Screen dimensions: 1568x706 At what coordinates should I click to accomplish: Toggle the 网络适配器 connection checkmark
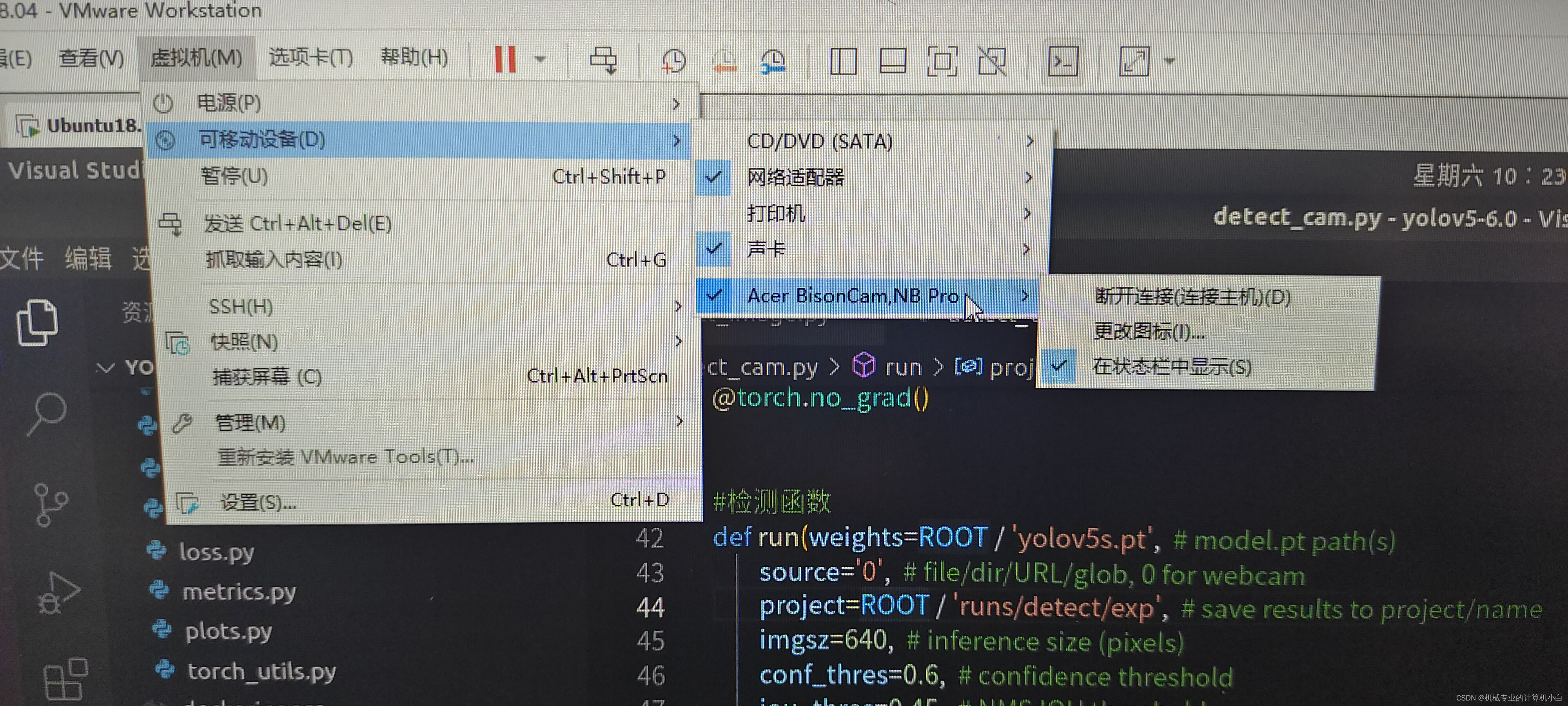click(x=713, y=177)
